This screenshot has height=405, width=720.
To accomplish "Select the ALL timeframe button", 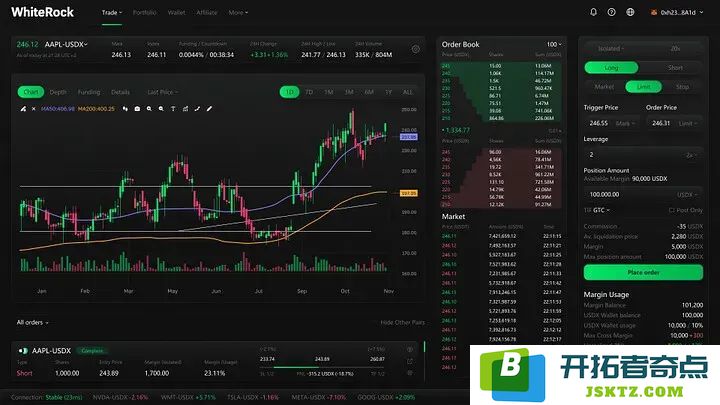I will pos(408,92).
